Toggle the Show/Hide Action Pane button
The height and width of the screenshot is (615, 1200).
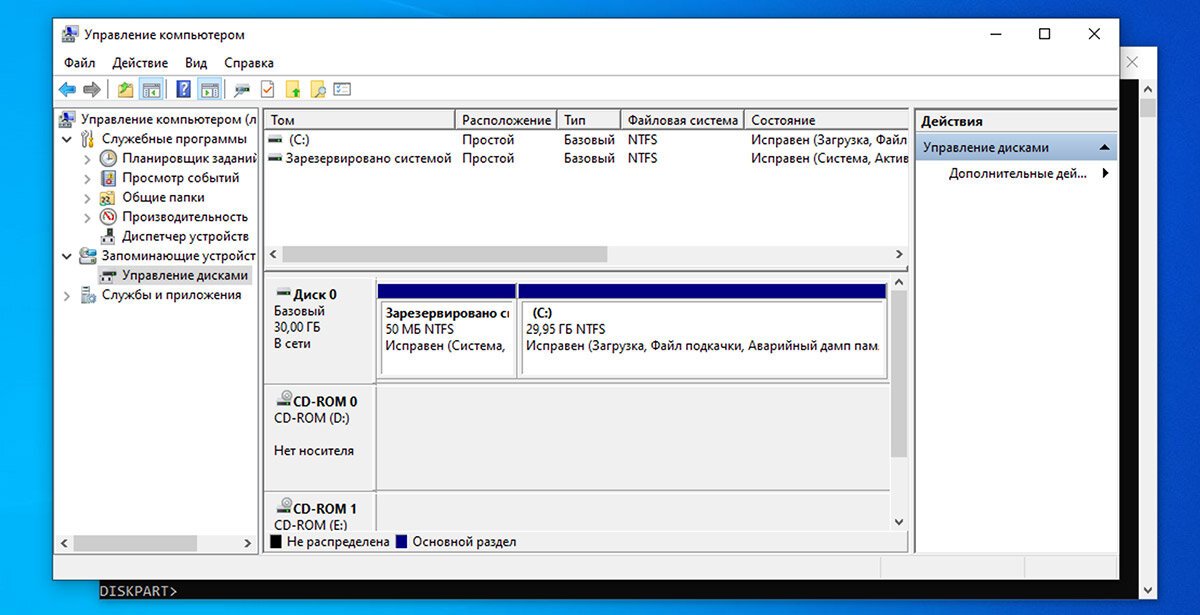tap(209, 90)
